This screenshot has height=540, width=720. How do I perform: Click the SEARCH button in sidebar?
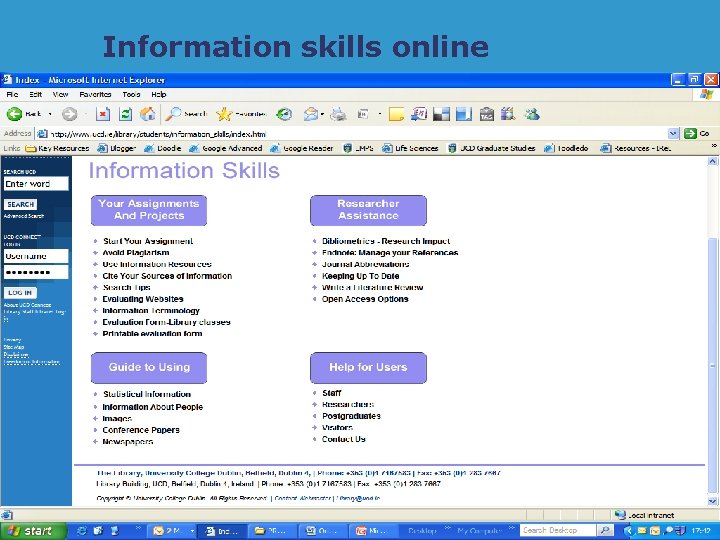(21, 204)
